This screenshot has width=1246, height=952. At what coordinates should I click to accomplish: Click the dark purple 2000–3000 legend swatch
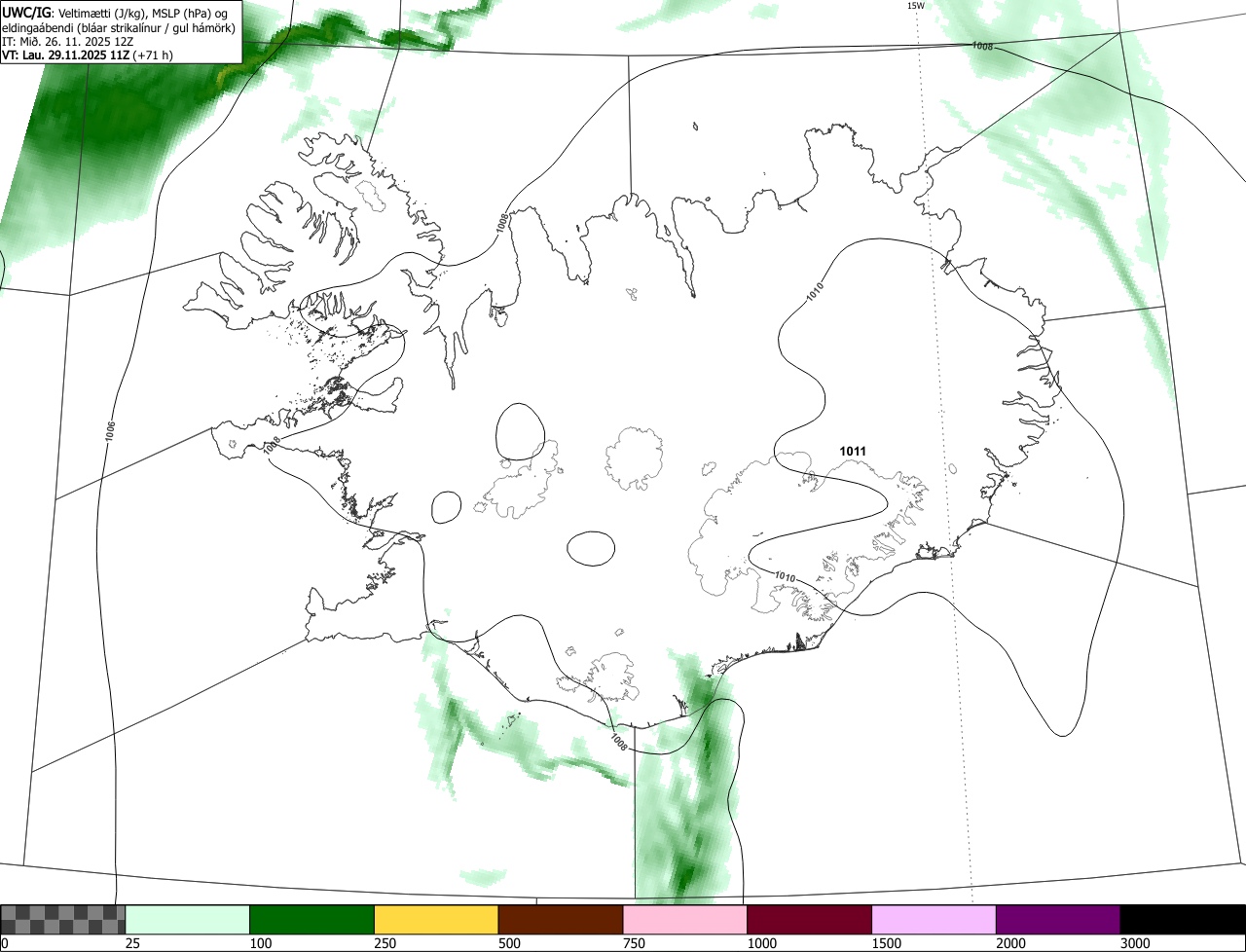click(1058, 920)
